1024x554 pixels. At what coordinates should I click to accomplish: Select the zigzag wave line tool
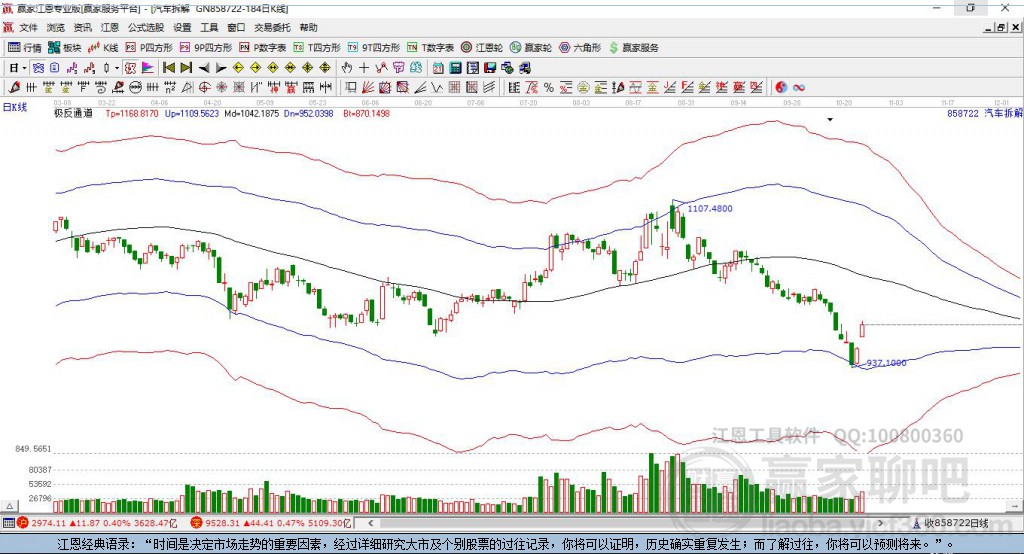point(436,87)
